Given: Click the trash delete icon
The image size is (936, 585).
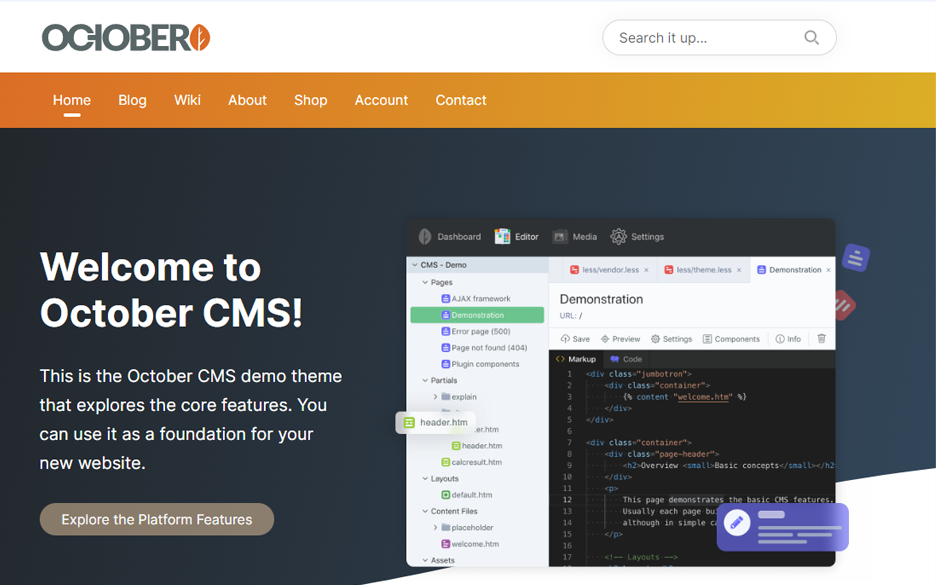Looking at the screenshot, I should click(x=821, y=338).
